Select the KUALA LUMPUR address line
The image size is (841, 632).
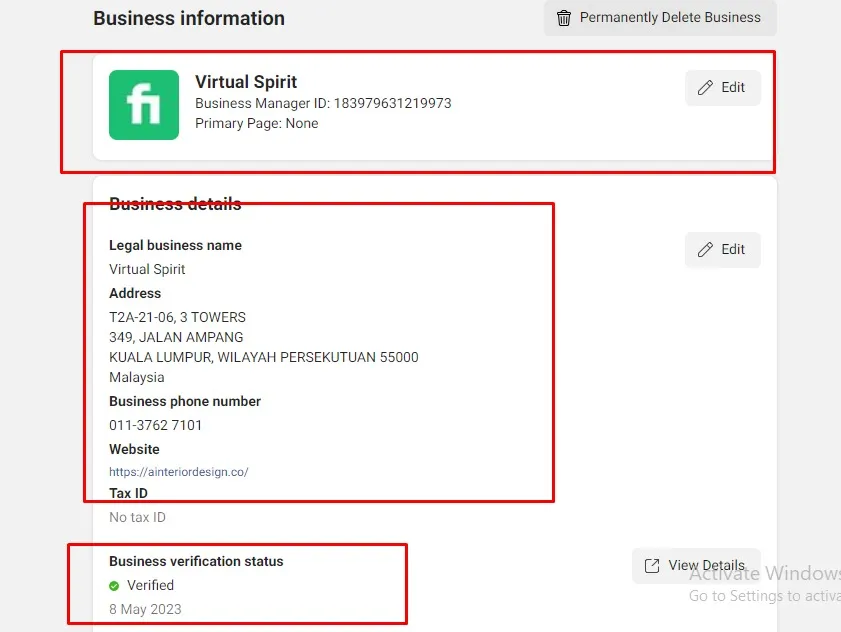263,357
